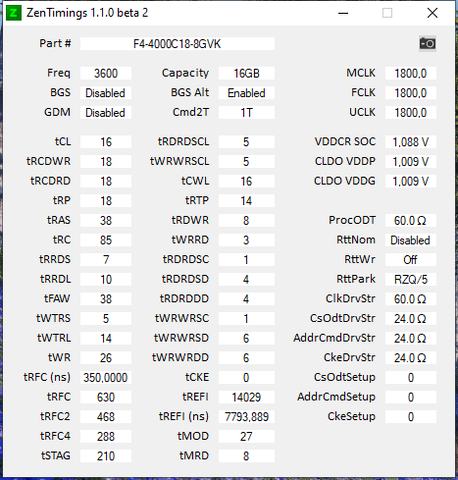Click the maximize window button
Image resolution: width=458 pixels, height=480 pixels.
pos(387,13)
